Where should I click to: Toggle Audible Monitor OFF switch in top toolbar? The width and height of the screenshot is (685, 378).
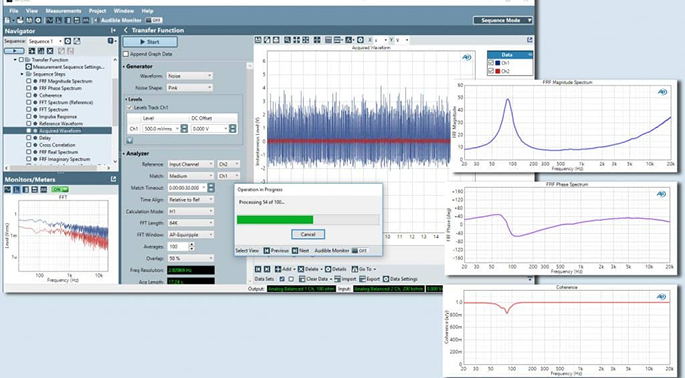click(154, 20)
